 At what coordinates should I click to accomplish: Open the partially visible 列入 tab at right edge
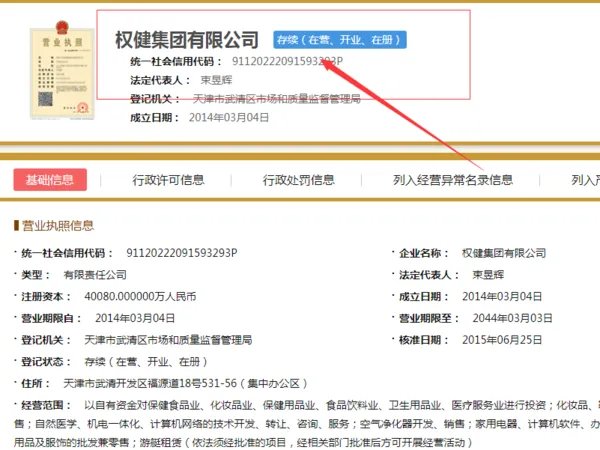585,180
